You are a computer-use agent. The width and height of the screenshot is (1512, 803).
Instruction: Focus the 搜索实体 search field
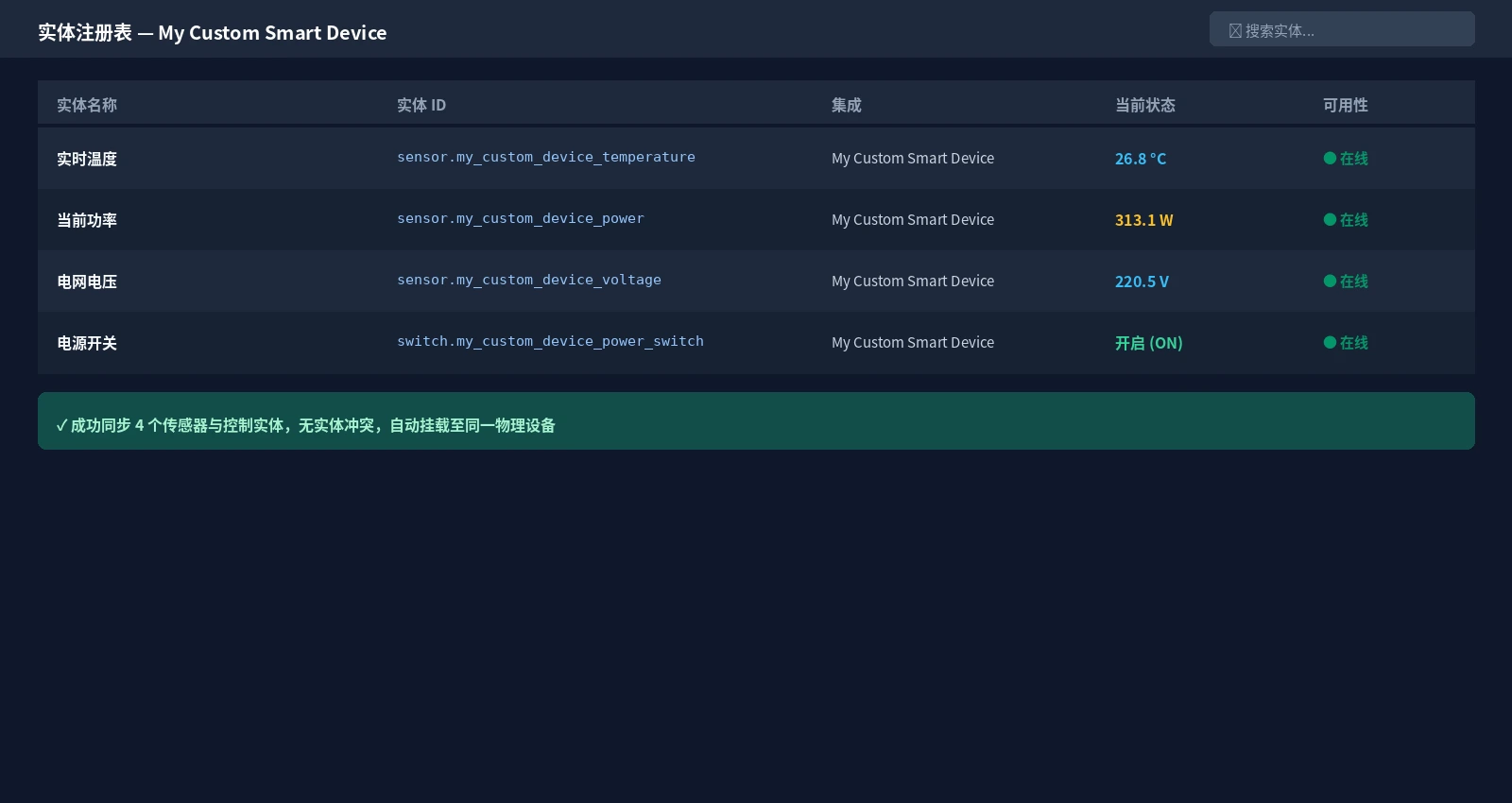coord(1342,29)
